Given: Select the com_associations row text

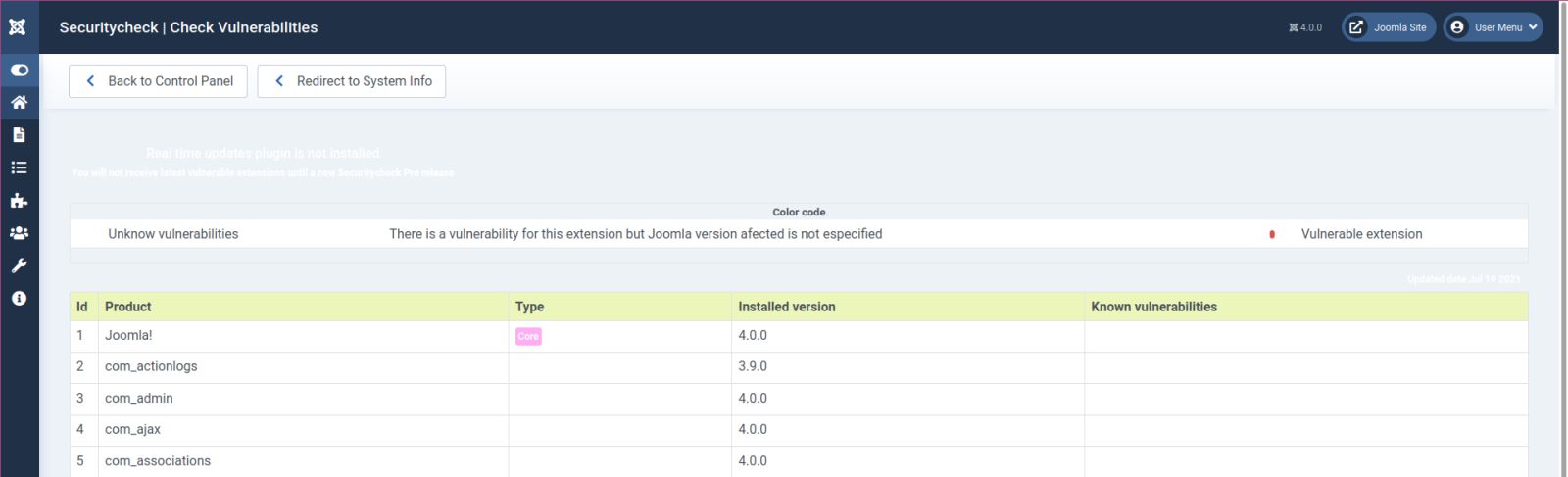Looking at the screenshot, I should pyautogui.click(x=158, y=460).
